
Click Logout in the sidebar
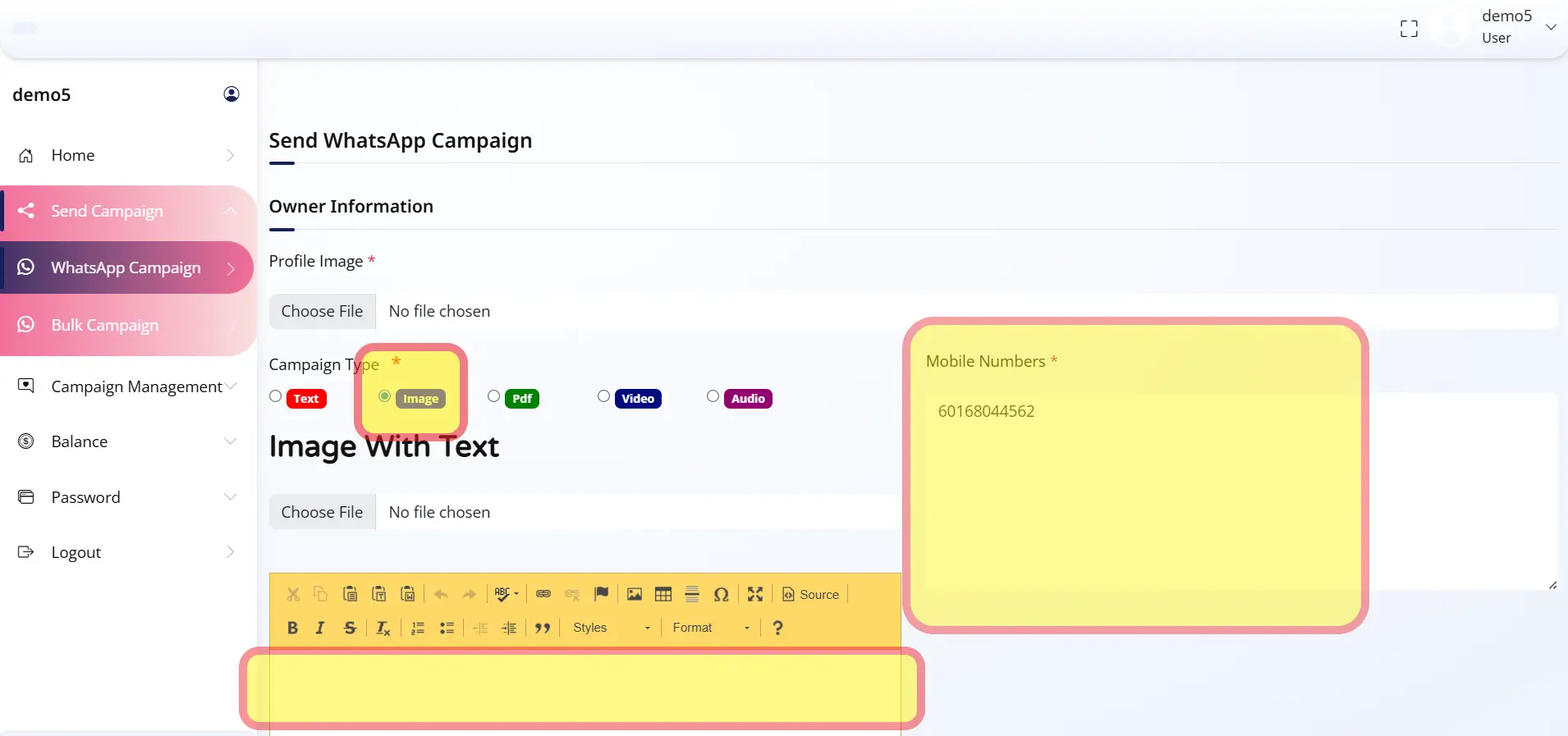click(126, 552)
